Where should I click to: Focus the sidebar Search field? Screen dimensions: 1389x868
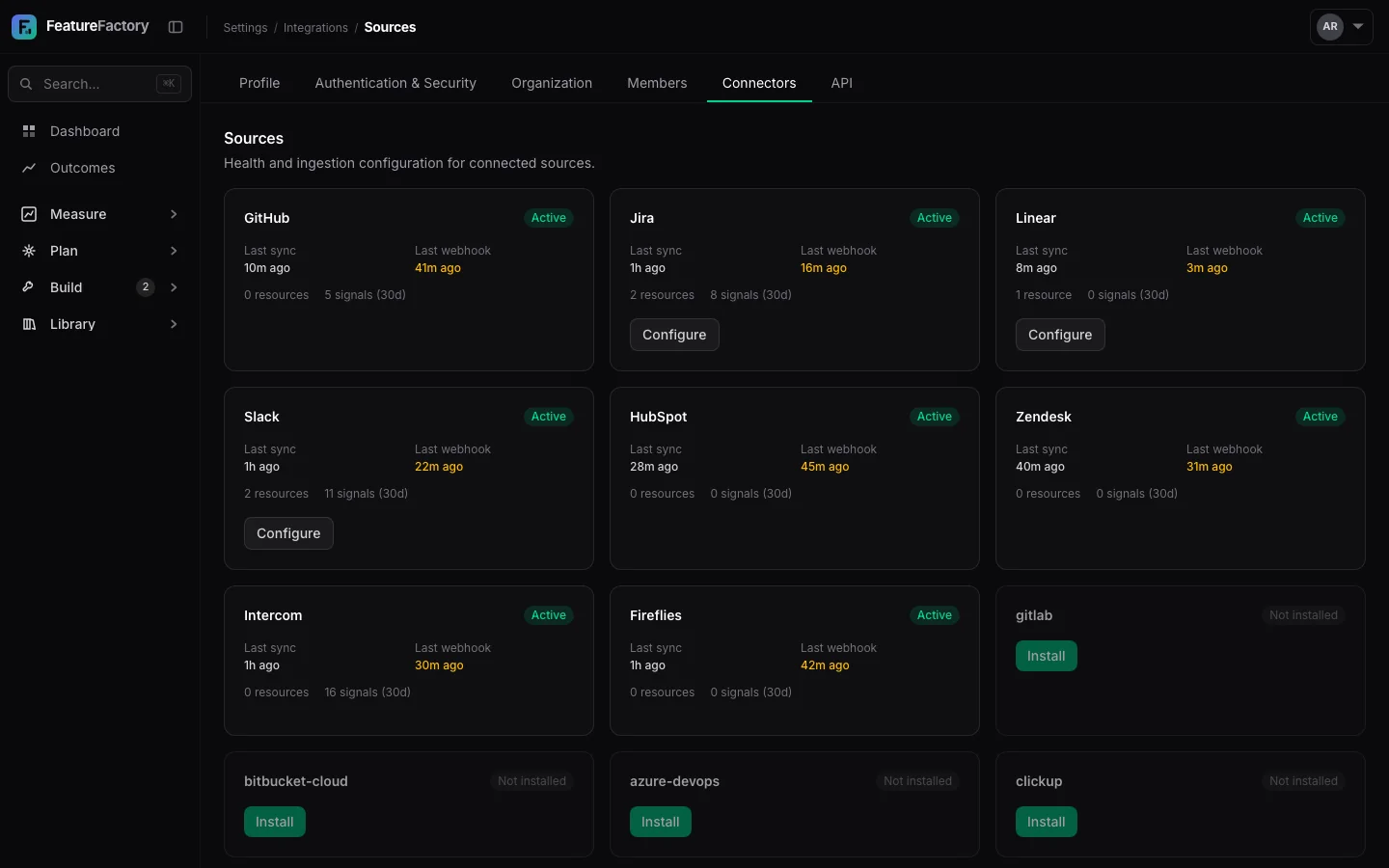99,84
